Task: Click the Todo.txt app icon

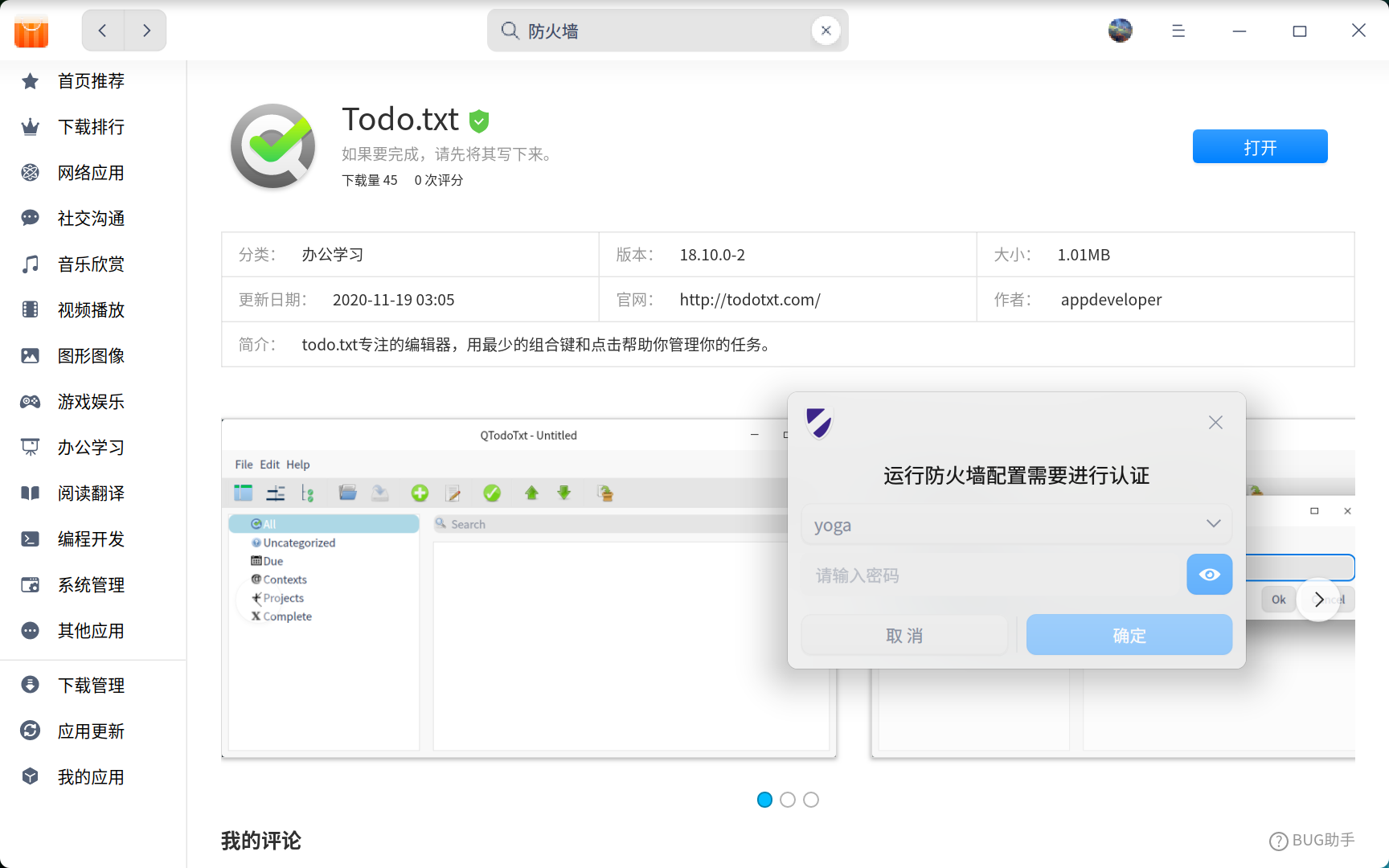Action: pyautogui.click(x=273, y=146)
